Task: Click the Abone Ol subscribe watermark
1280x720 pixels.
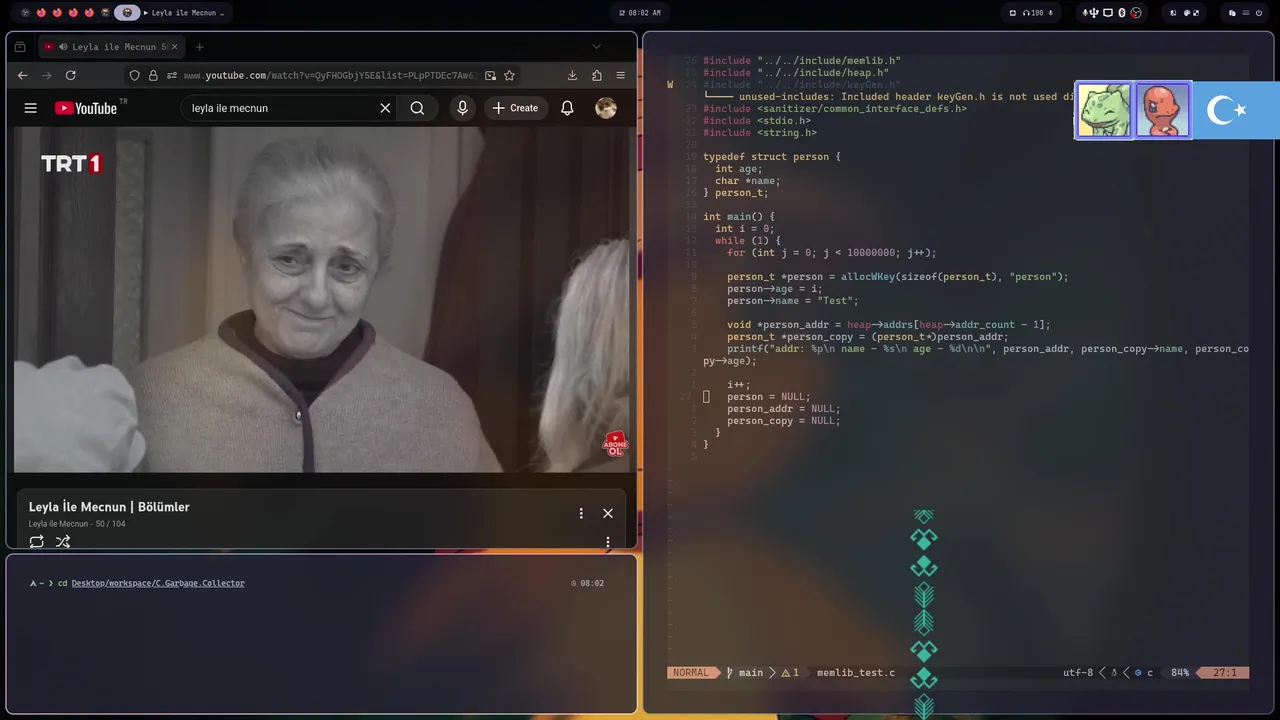Action: point(615,445)
